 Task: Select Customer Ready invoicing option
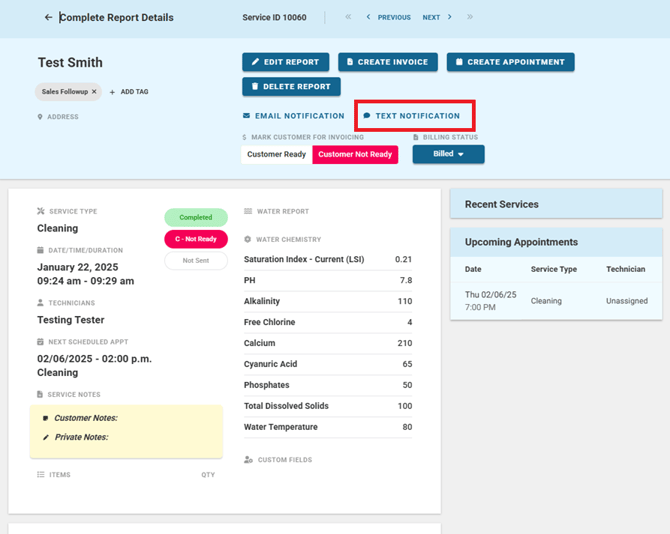277,154
